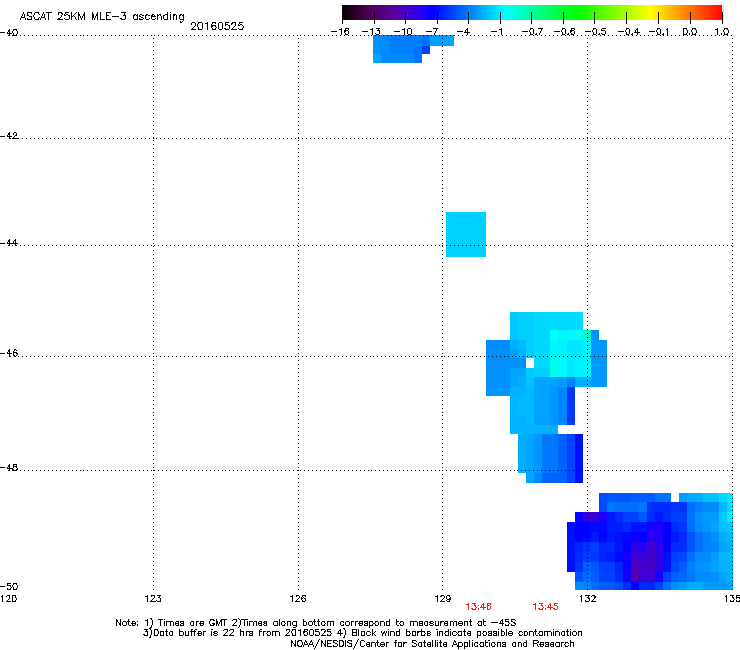
Task: Click the '1.0' color scale label
Action: (x=722, y=32)
